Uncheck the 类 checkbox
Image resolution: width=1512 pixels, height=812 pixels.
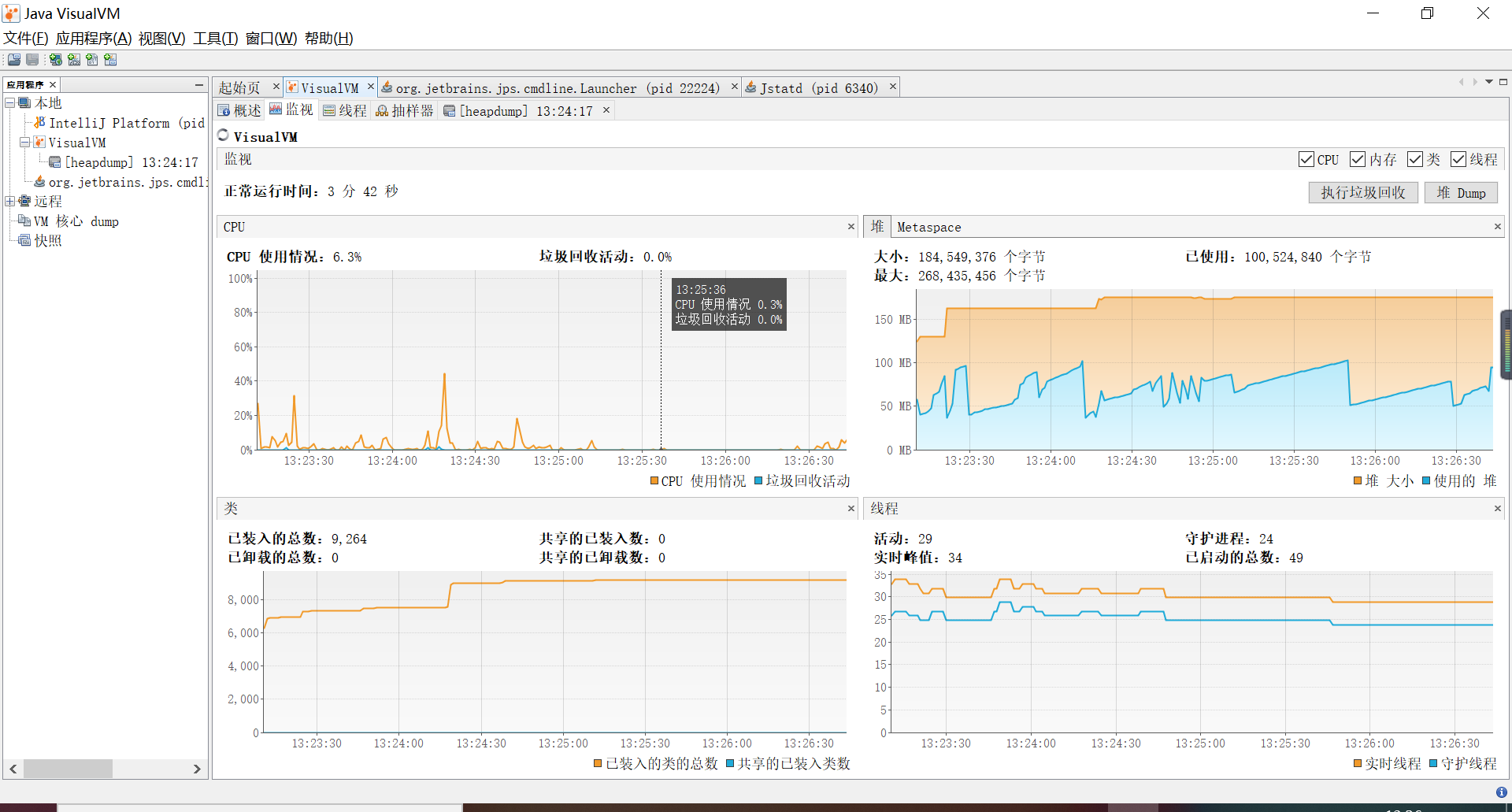[1415, 159]
